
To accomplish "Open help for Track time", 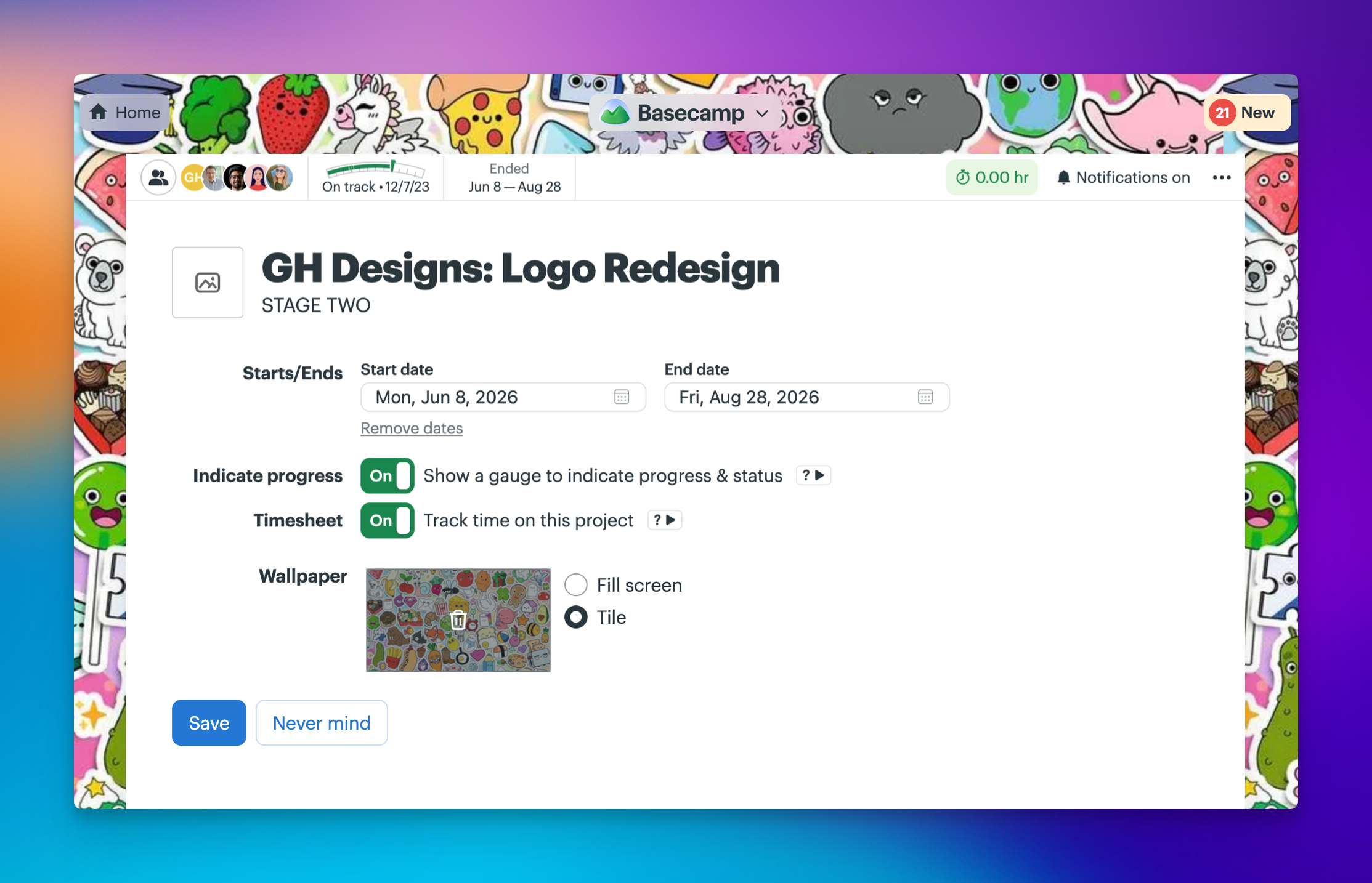I will pyautogui.click(x=665, y=520).
